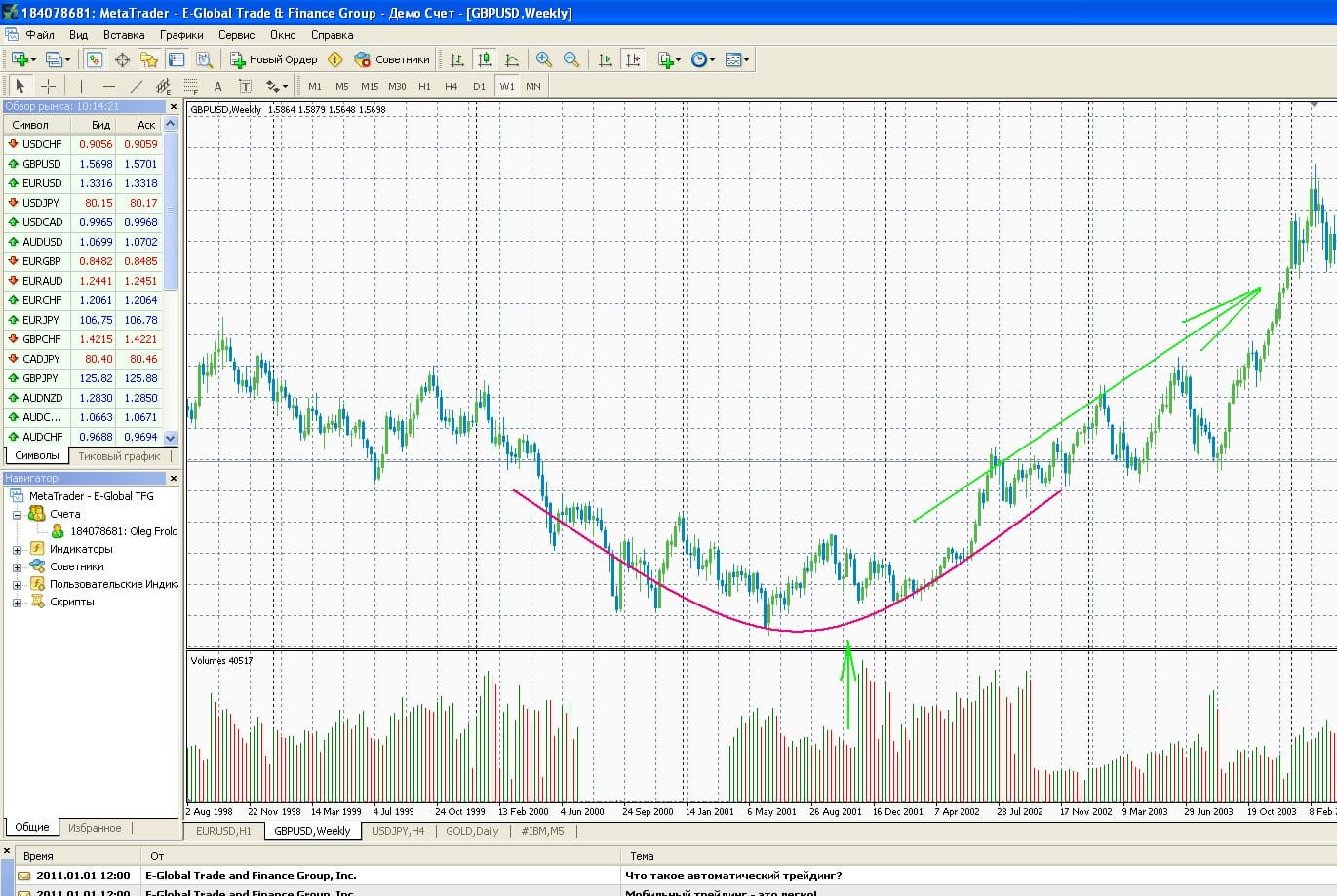Open the chart periodicity clock dropdown
The width and height of the screenshot is (1337, 896).
click(702, 59)
